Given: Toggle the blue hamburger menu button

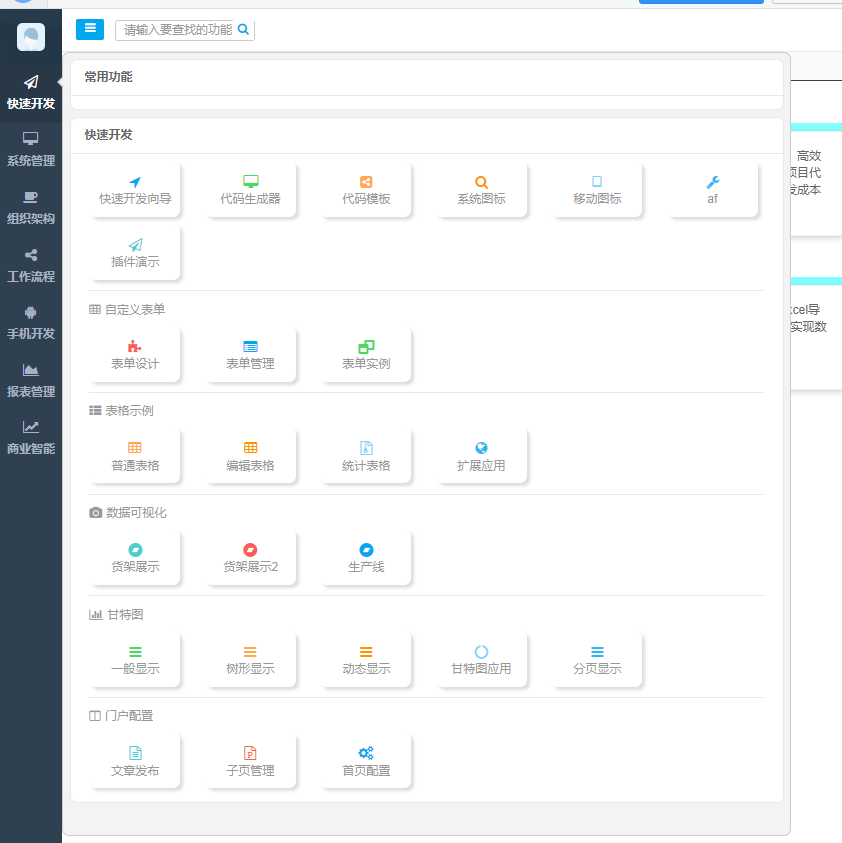Looking at the screenshot, I should click(90, 29).
